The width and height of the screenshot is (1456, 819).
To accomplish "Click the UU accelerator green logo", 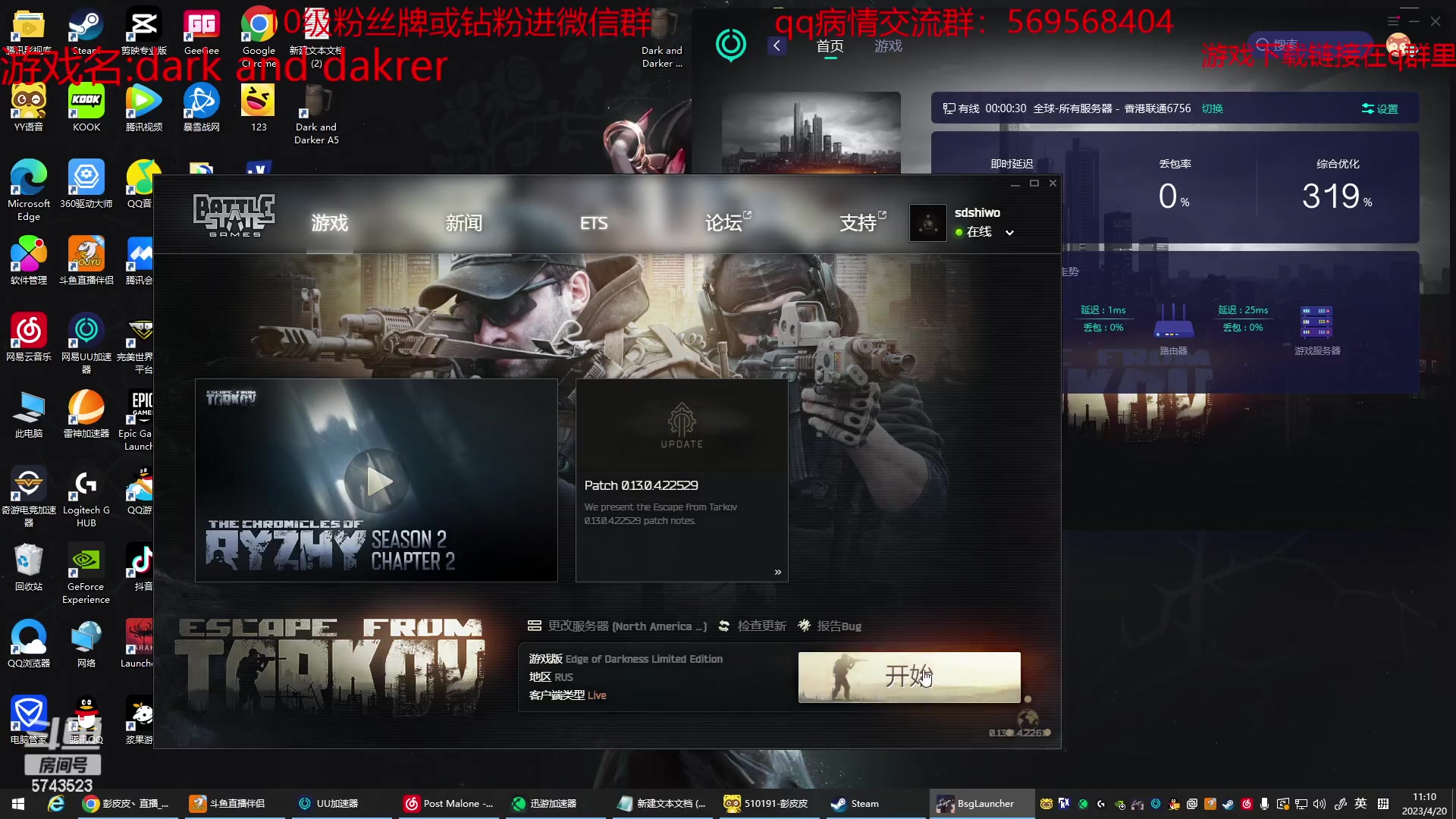I will [x=731, y=45].
